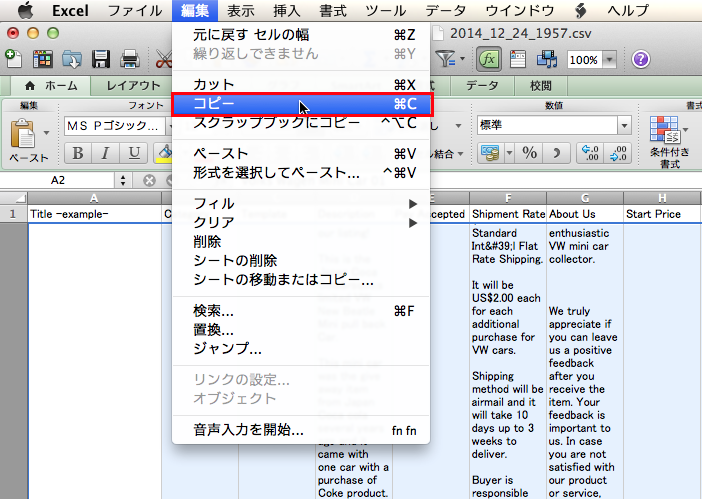The height and width of the screenshot is (499, 702).
Task: Click the save floppy disk icon
Action: tap(101, 60)
